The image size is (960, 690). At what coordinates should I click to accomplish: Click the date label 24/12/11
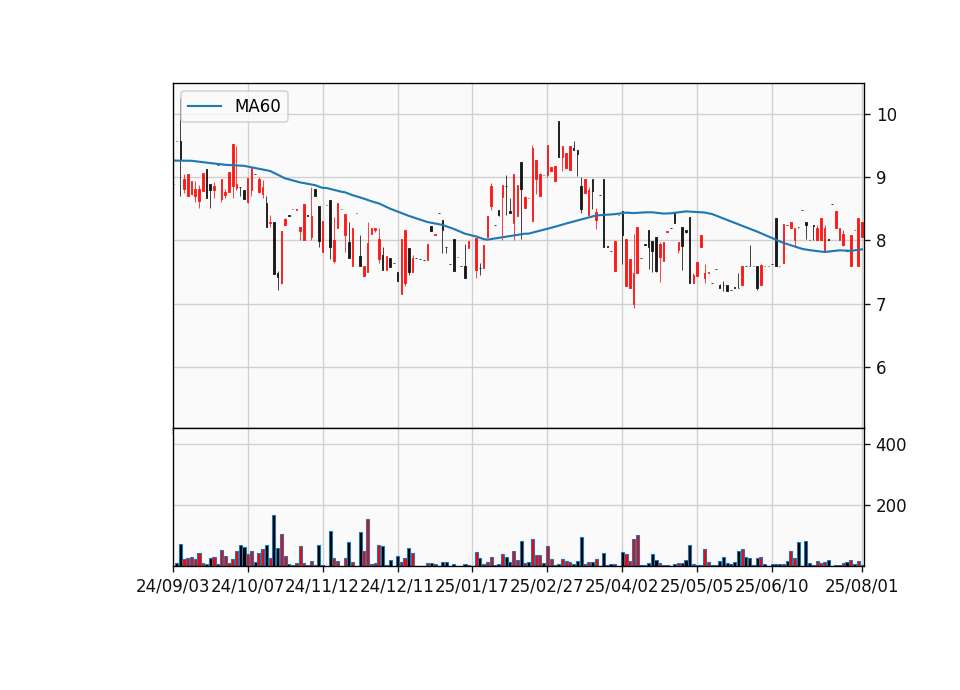(x=397, y=586)
